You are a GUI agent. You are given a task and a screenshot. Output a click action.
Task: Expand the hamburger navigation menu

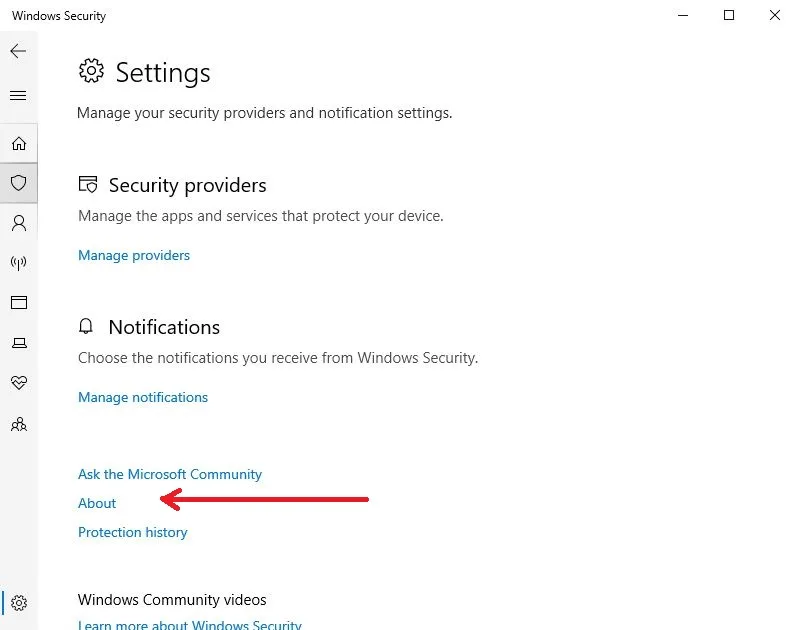(x=18, y=96)
